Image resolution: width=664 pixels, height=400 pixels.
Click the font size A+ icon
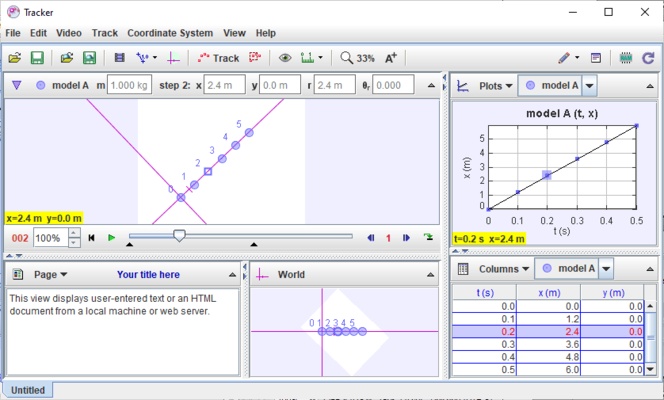(x=391, y=58)
